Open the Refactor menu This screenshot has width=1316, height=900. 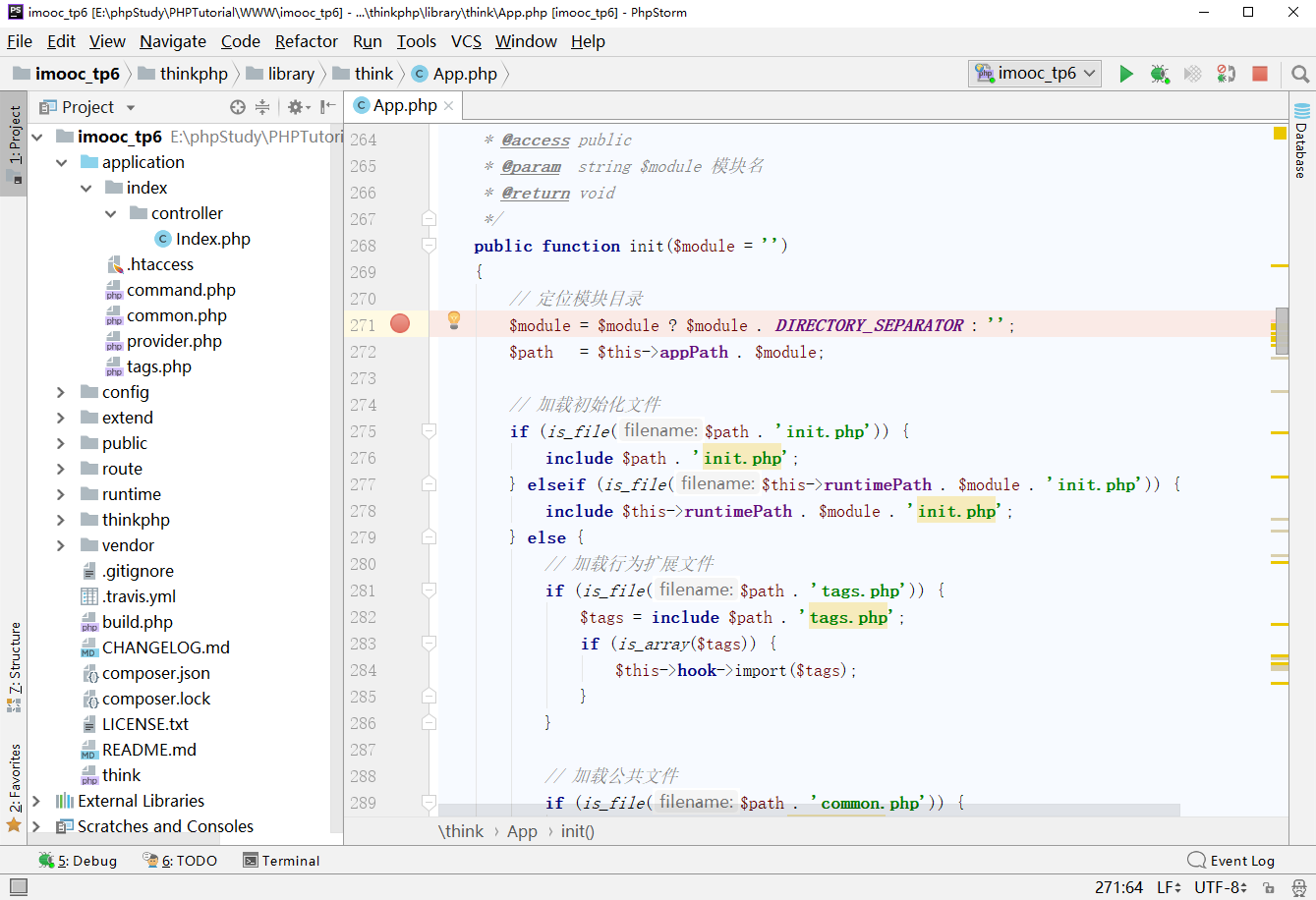click(x=306, y=41)
